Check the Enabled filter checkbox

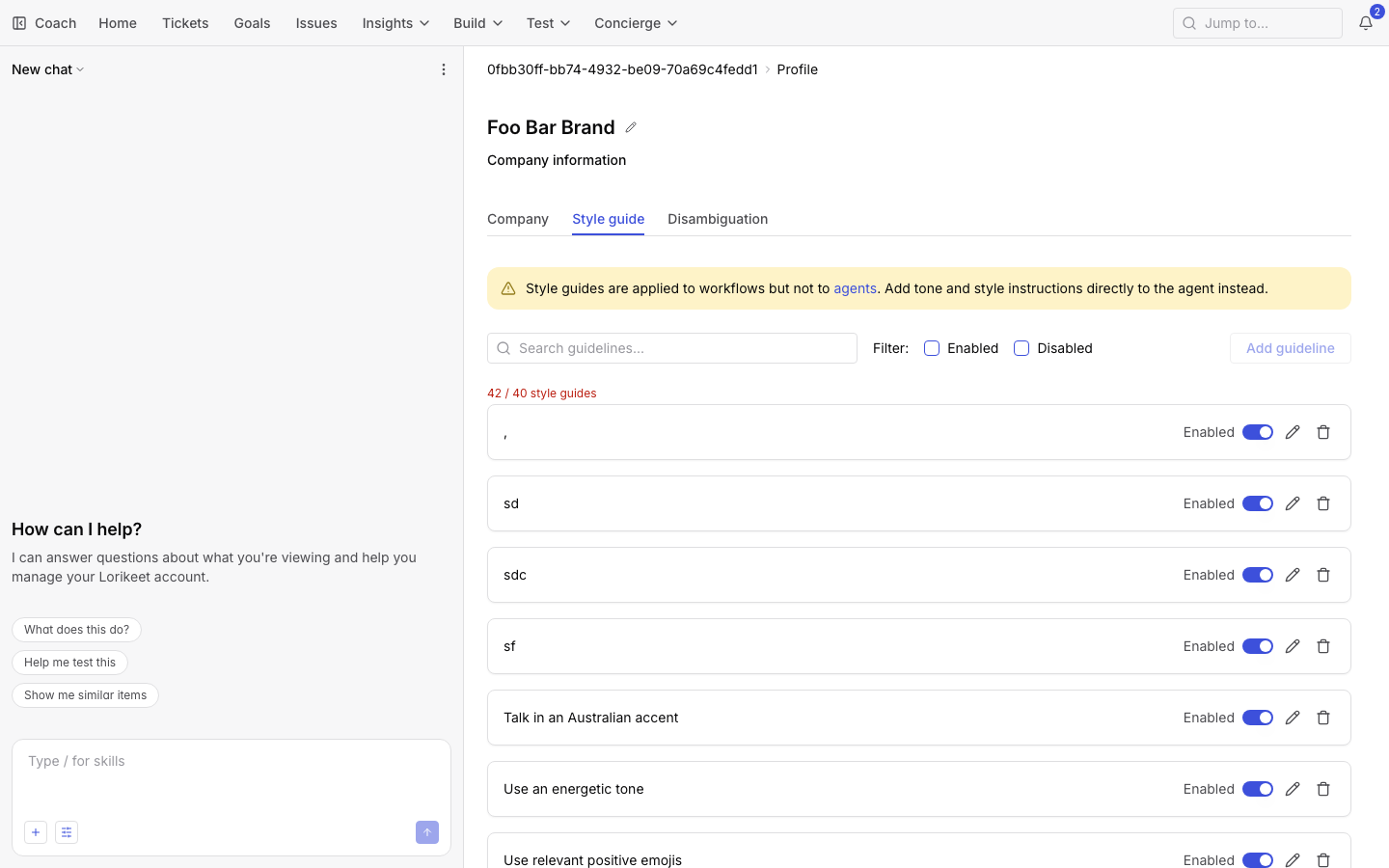932,348
